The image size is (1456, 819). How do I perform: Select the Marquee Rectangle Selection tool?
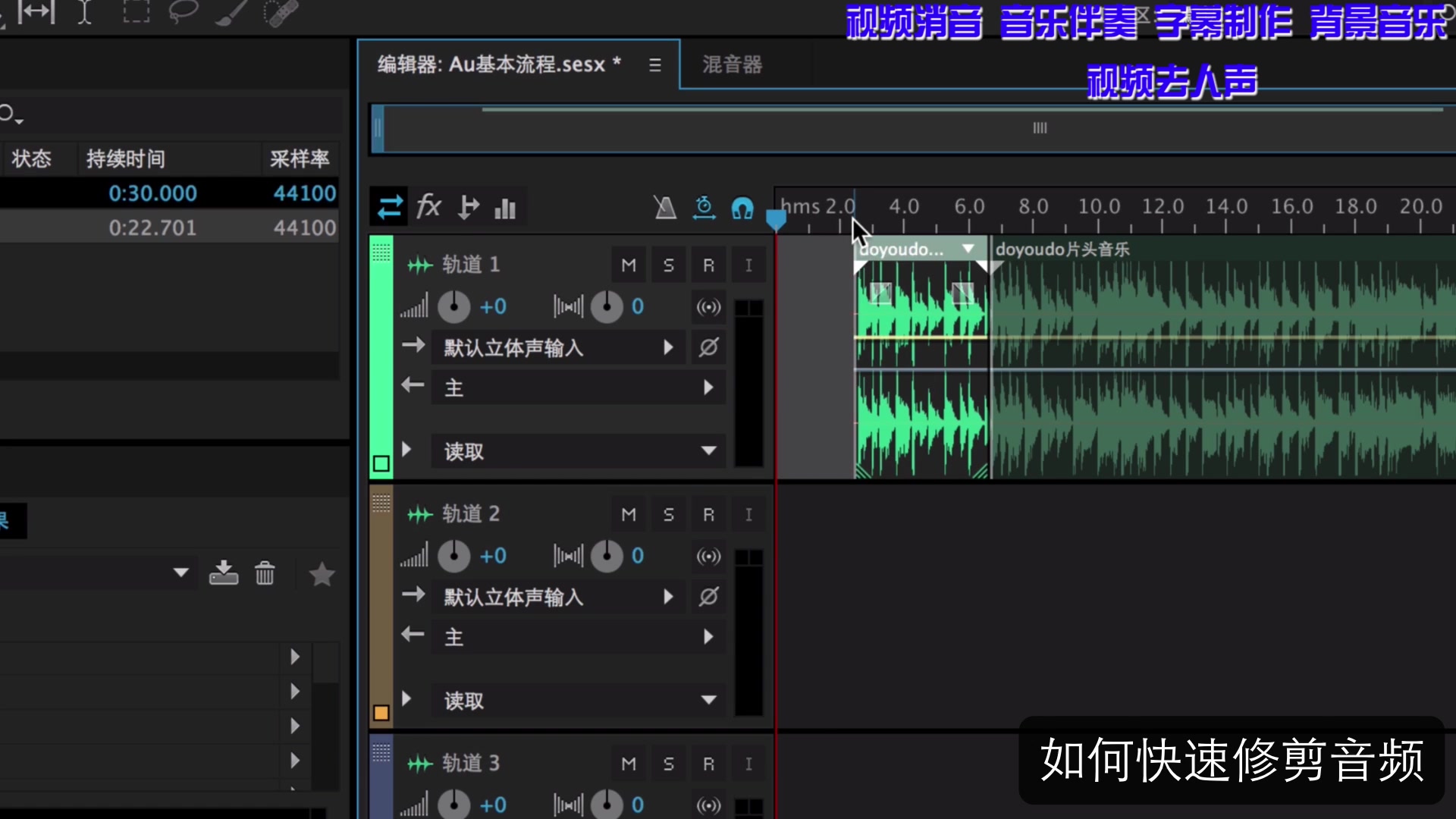[x=136, y=12]
